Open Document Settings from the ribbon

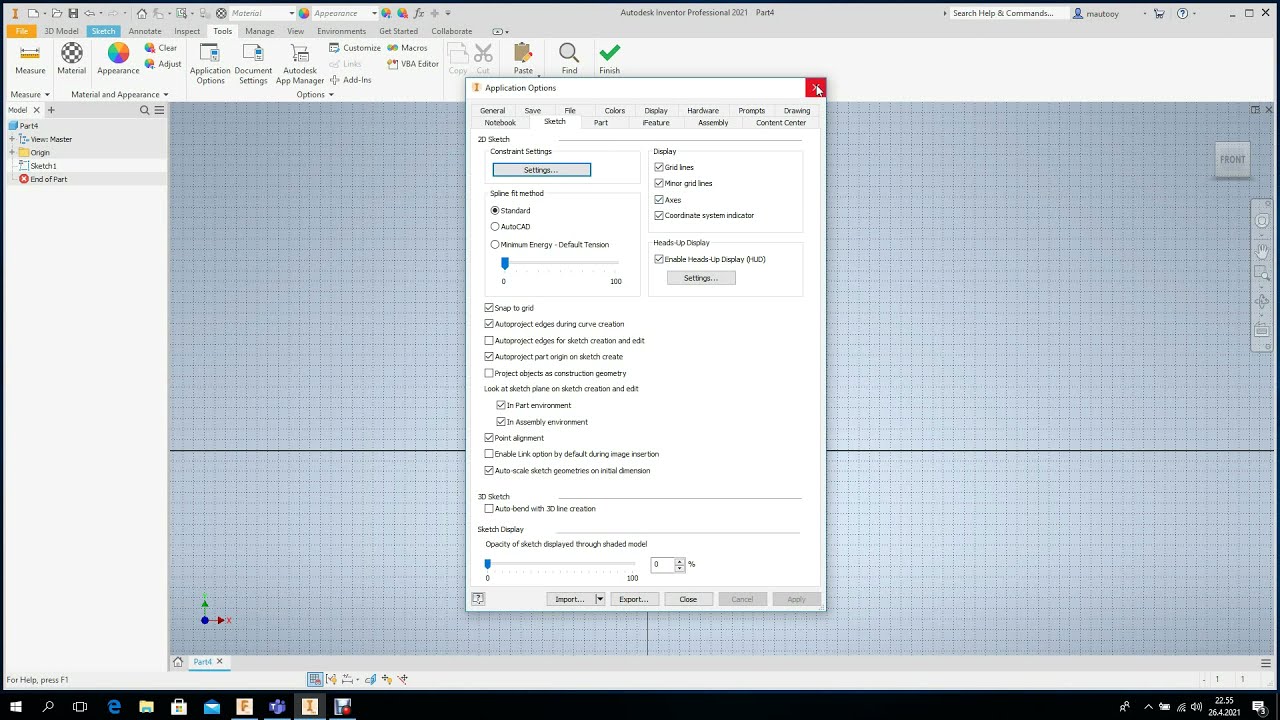pyautogui.click(x=253, y=64)
